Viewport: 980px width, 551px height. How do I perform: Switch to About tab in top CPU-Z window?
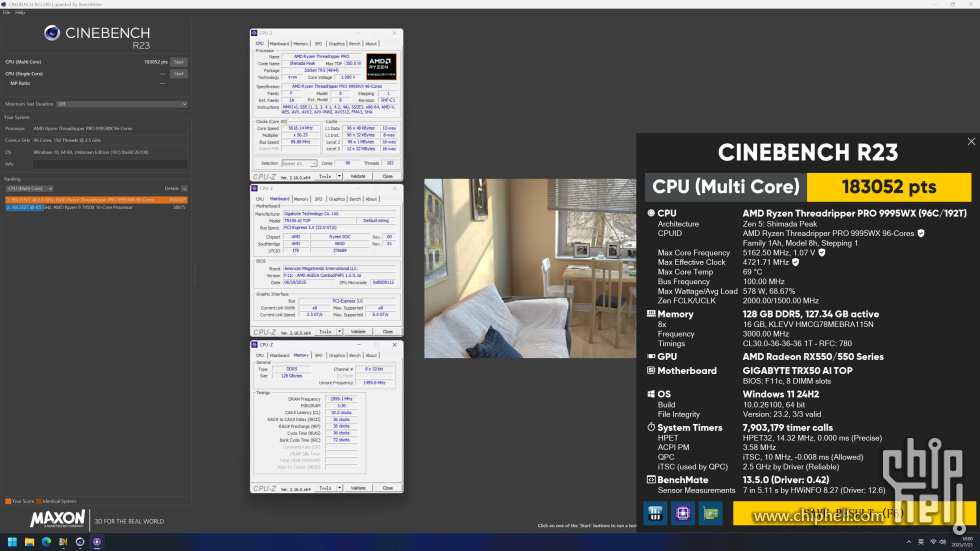point(371,44)
